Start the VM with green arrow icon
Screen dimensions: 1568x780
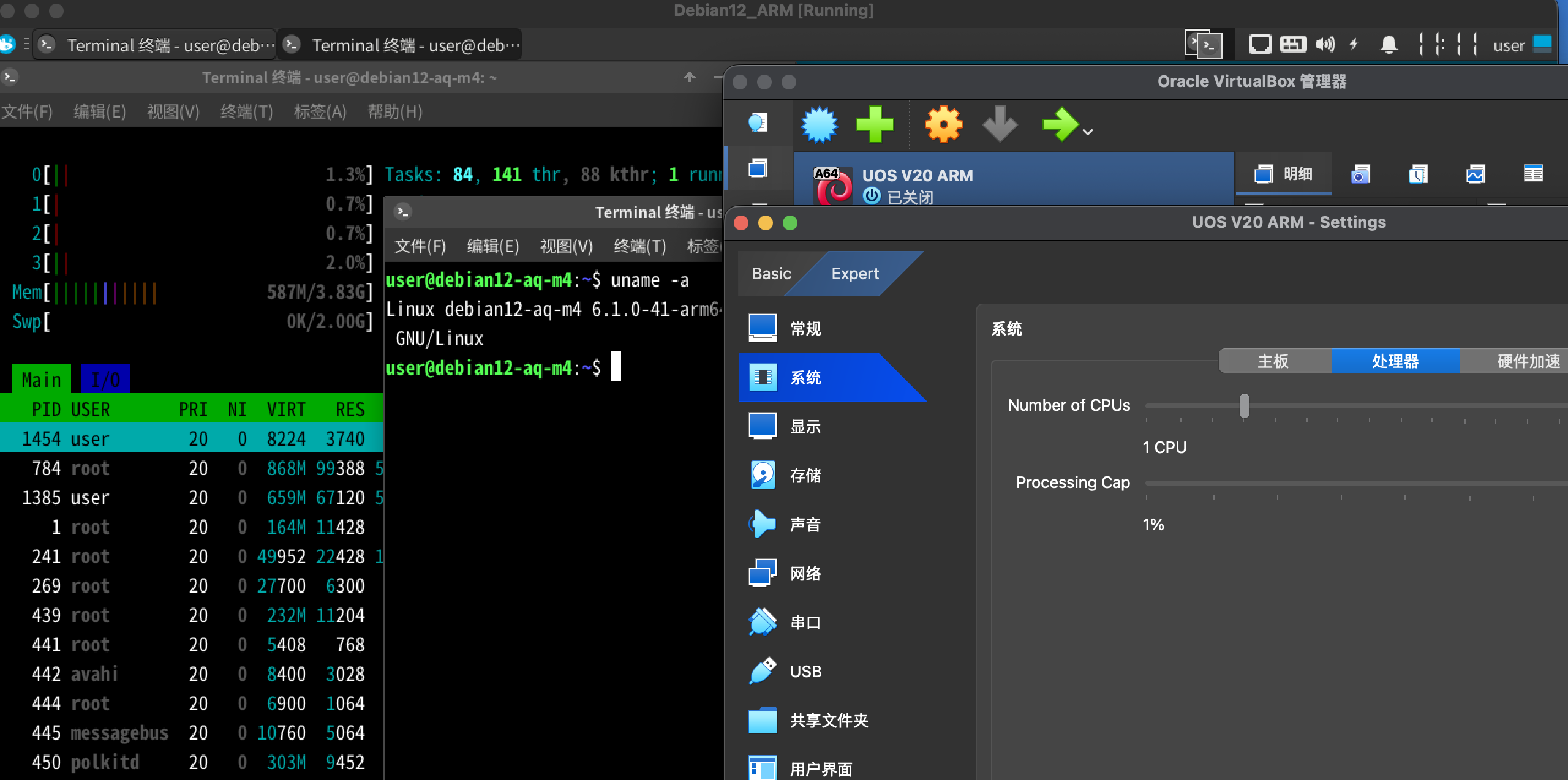coord(1060,124)
